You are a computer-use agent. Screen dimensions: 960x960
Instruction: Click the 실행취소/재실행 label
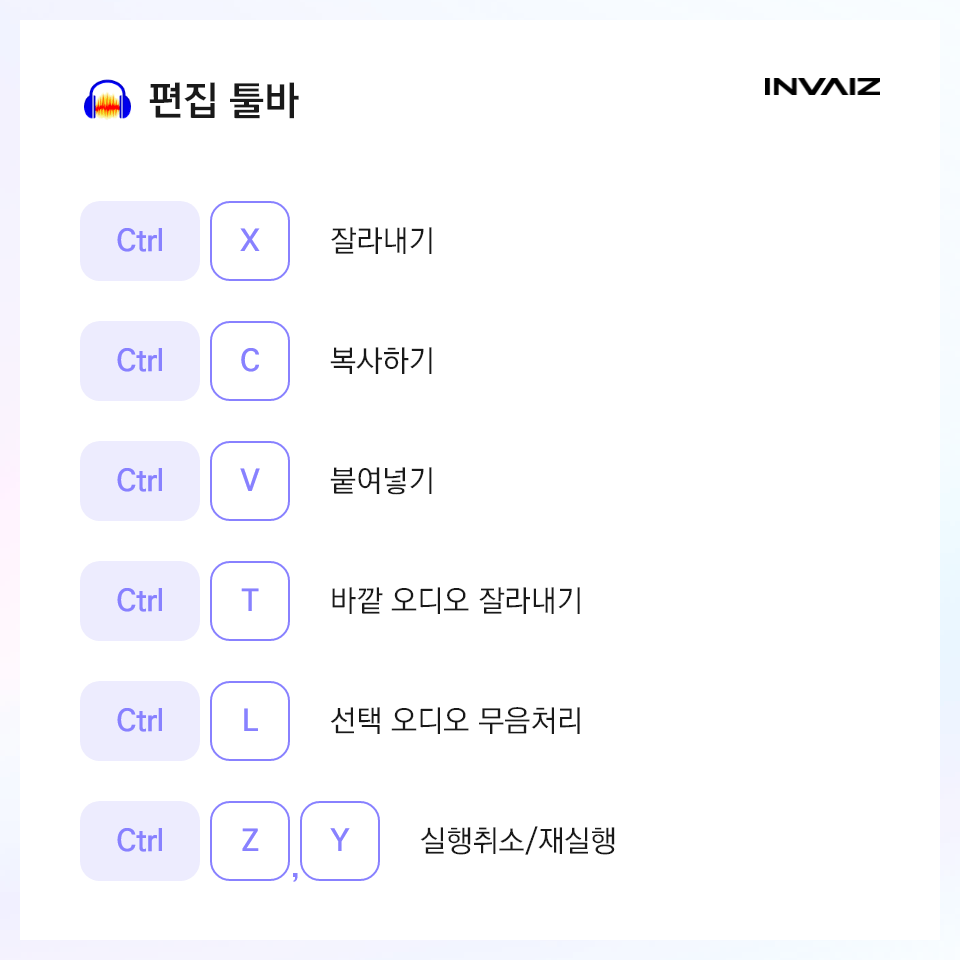pyautogui.click(x=518, y=840)
